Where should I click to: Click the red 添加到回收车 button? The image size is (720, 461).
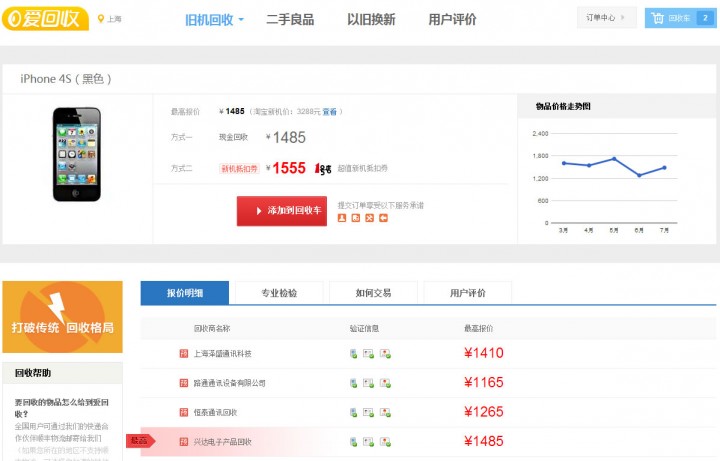282,211
